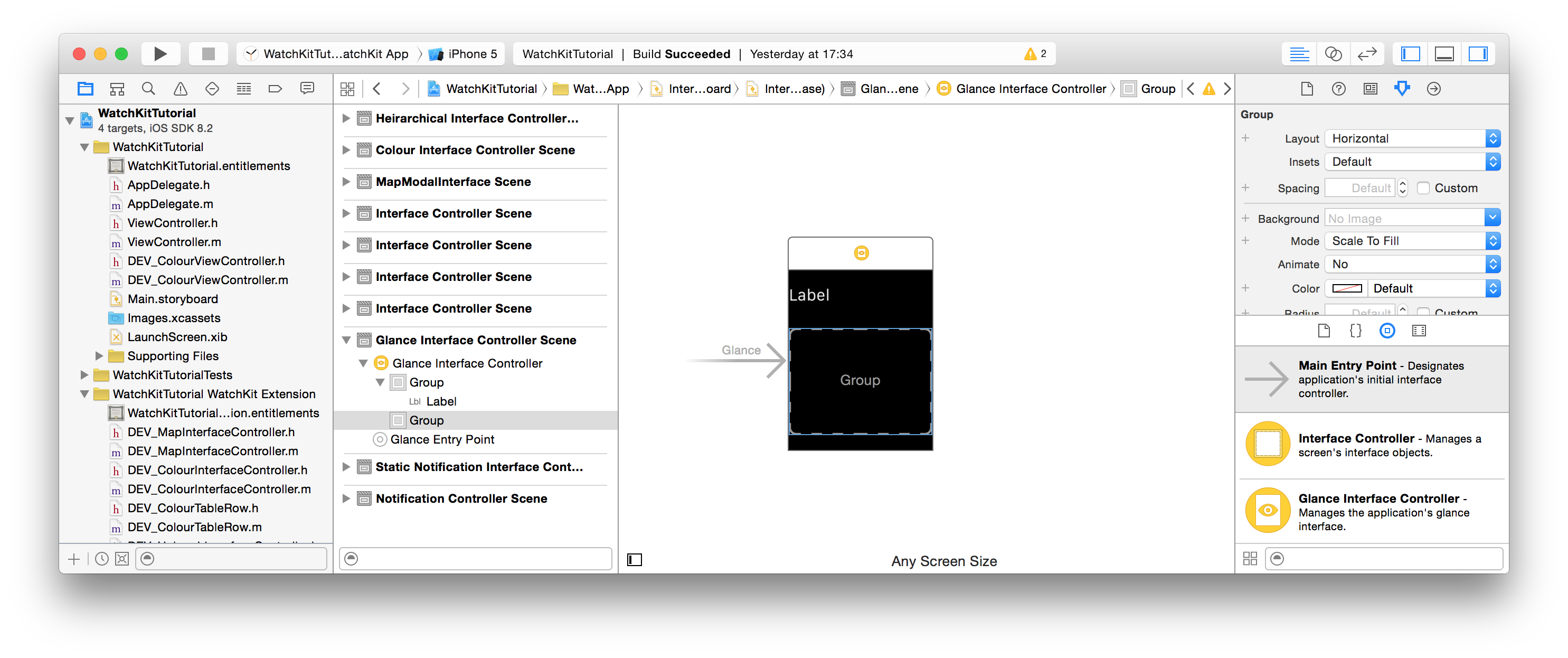Expand the Colour Interface Controller Scene
Screen dimensions: 1568x658
(x=346, y=150)
